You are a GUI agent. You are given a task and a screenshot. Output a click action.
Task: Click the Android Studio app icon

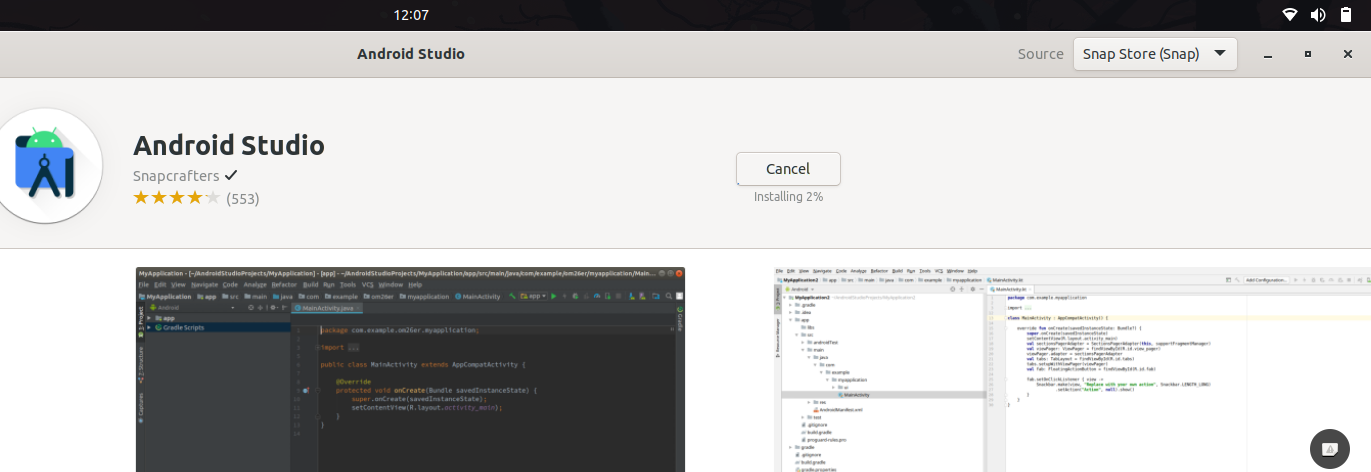(x=46, y=165)
